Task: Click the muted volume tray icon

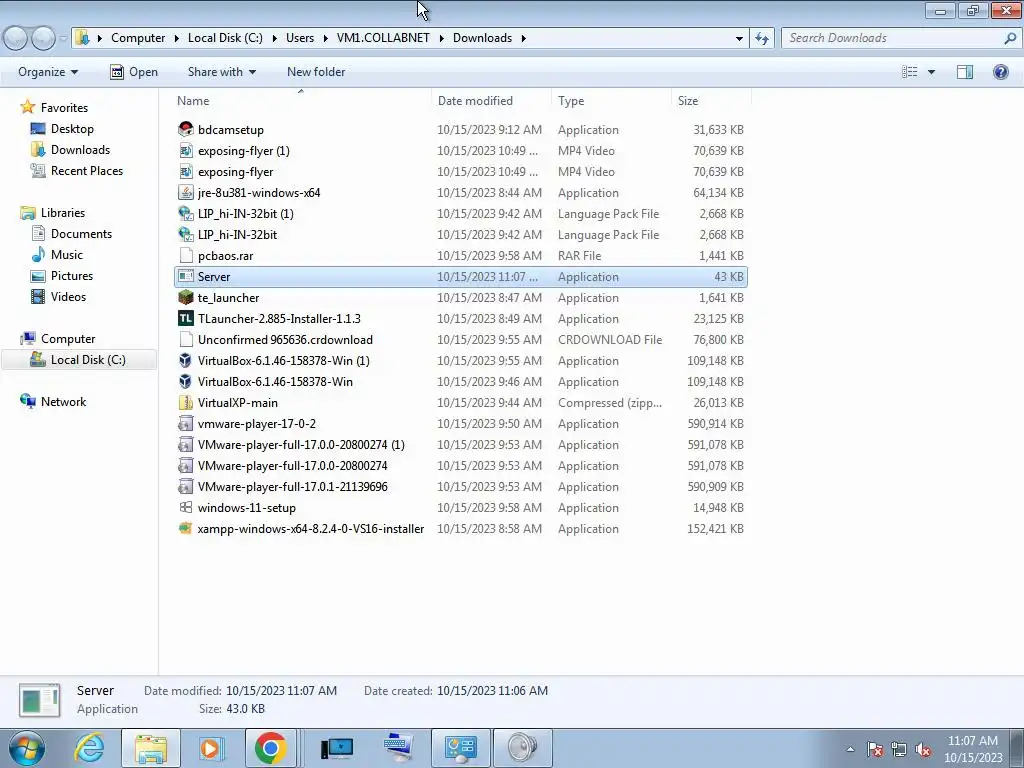Action: coord(923,750)
